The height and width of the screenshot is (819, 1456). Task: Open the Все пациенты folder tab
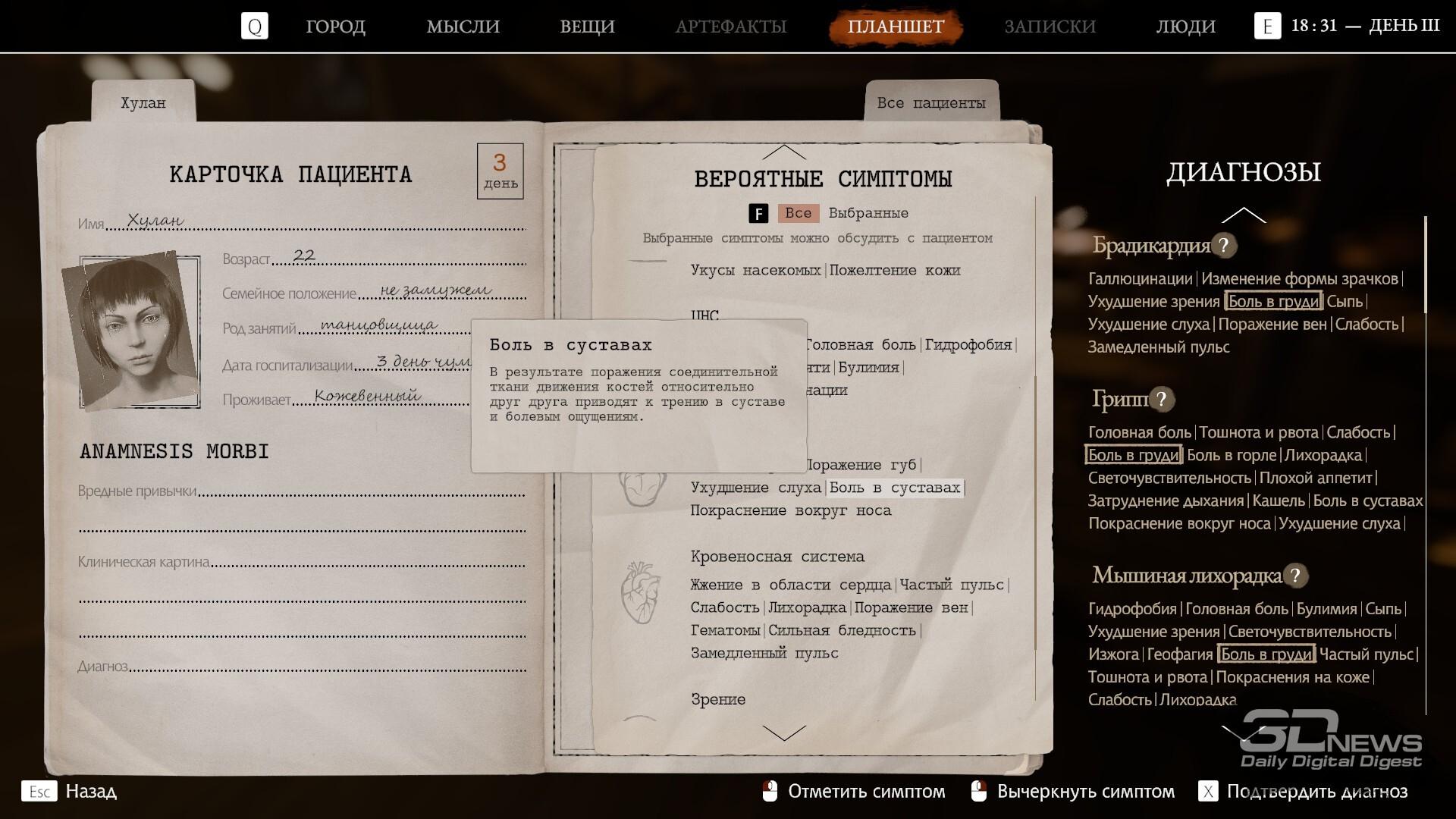(930, 103)
